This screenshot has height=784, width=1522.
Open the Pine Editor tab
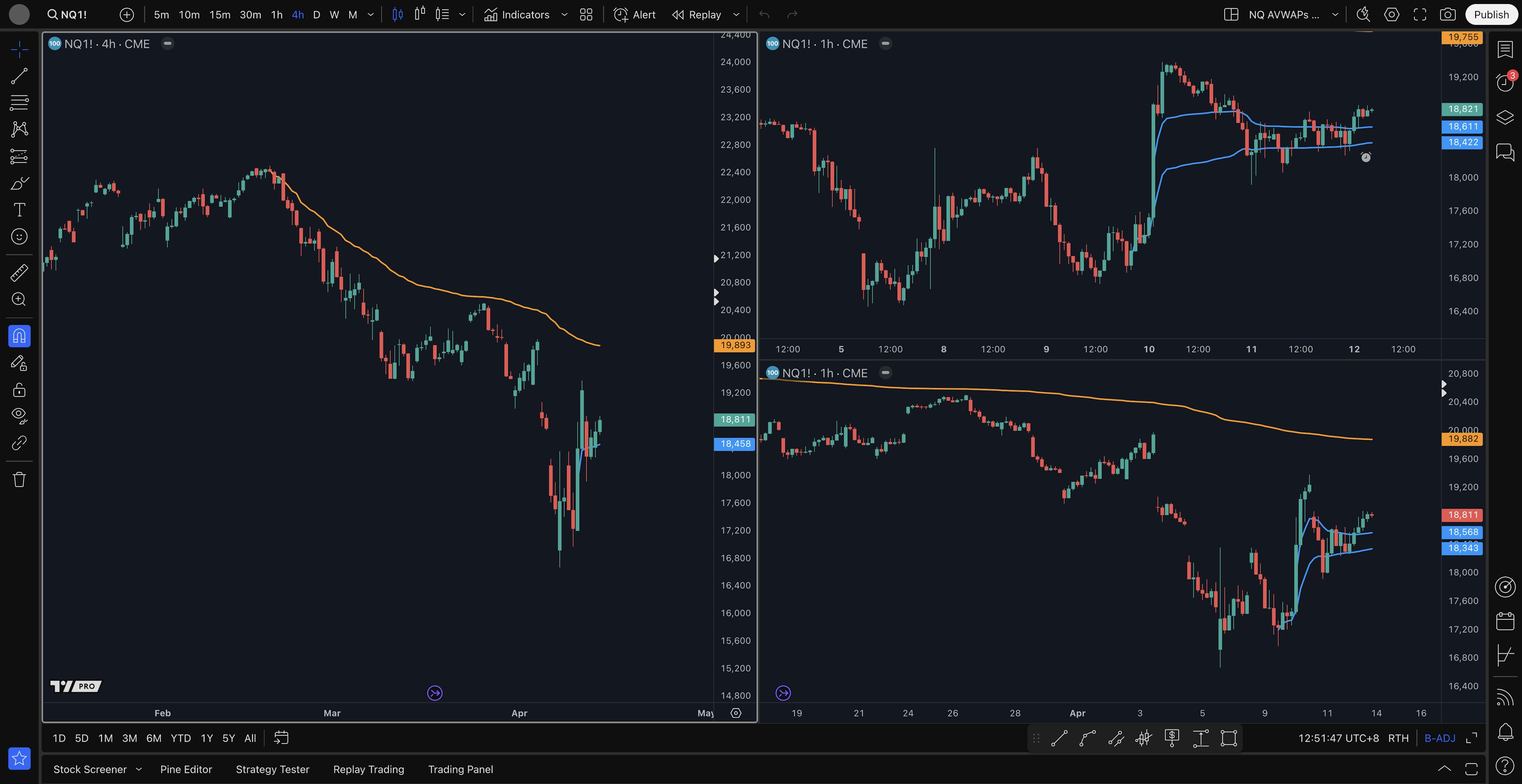click(x=185, y=769)
